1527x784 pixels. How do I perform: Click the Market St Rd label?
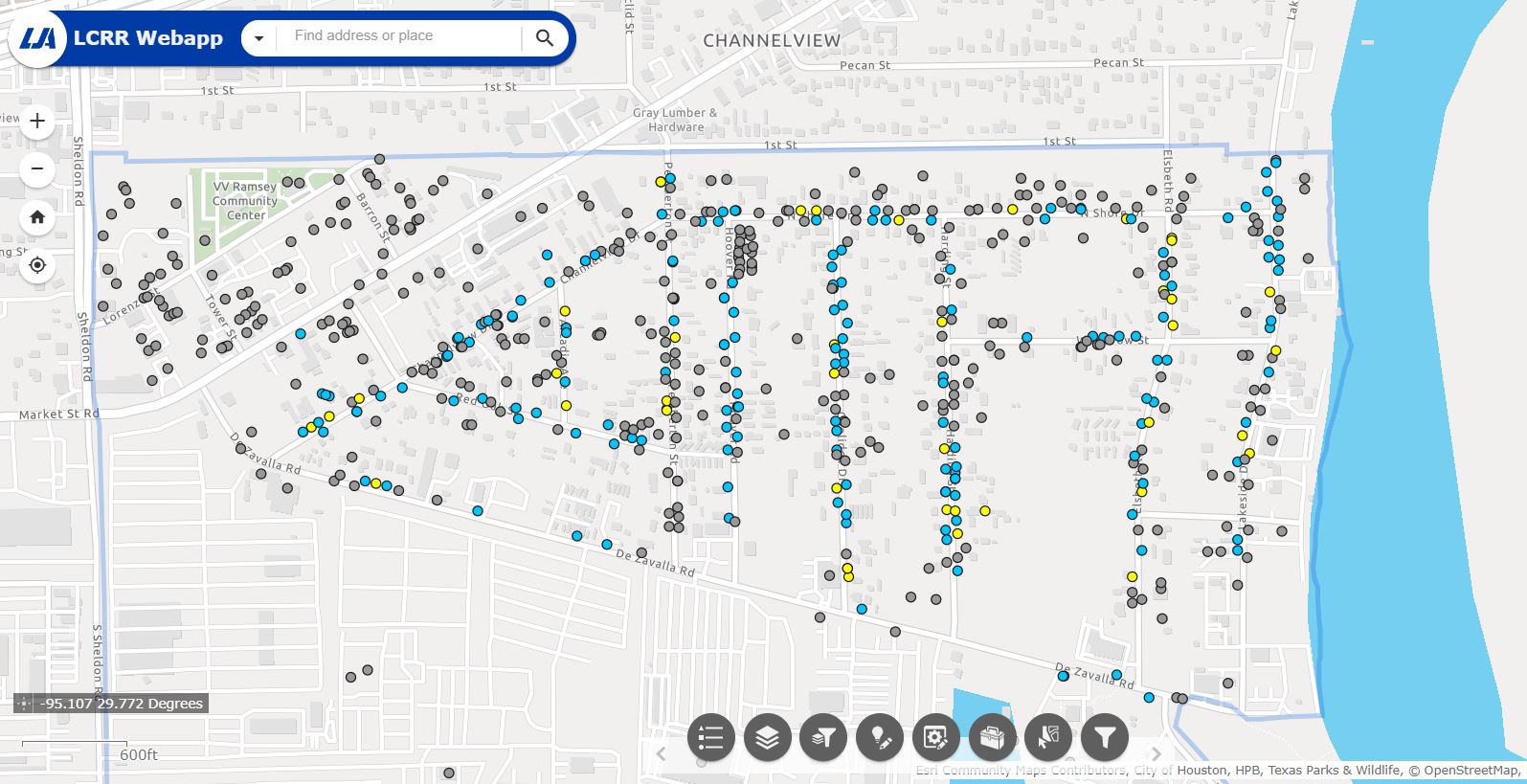[x=59, y=414]
